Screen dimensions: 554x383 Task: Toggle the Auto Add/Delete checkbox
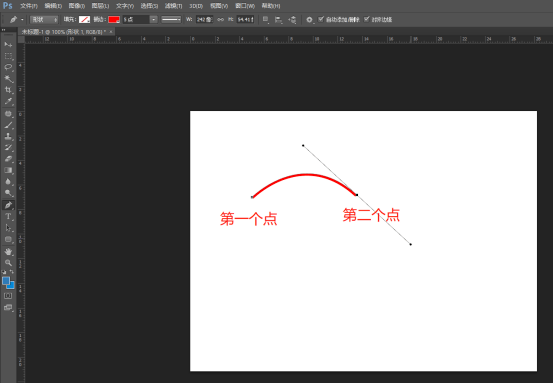321,19
